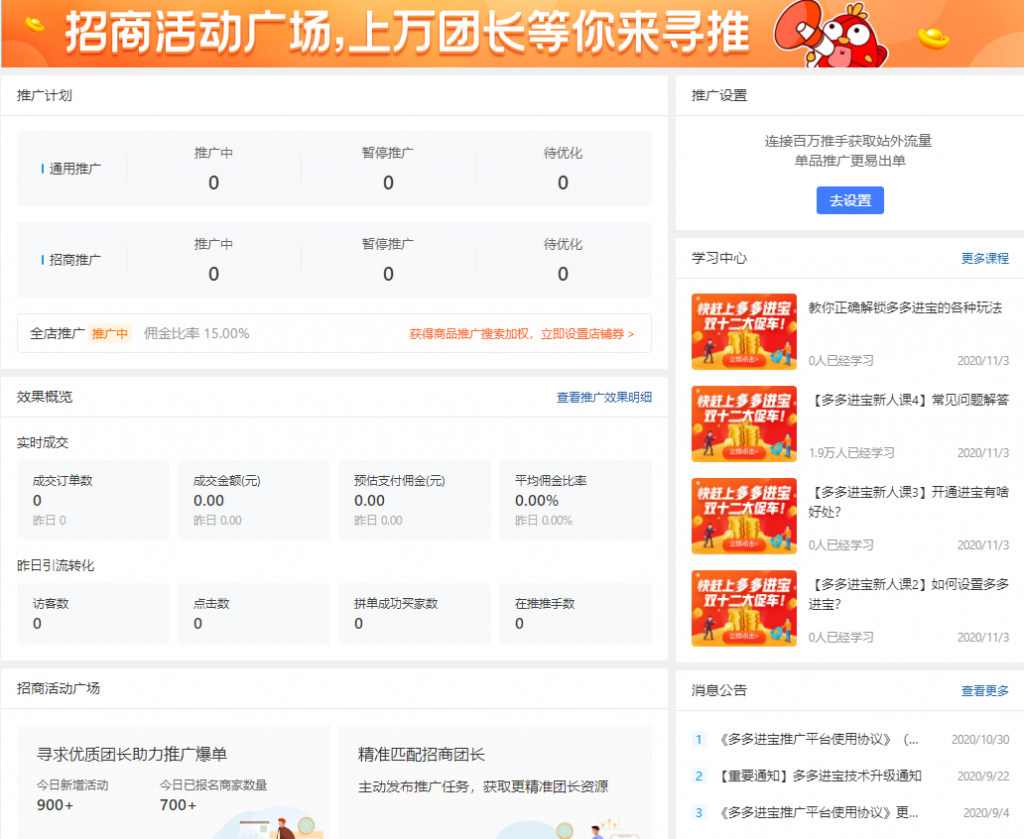The image size is (1024, 839).
Task: Click the 推广设置 section header
Action: (x=719, y=96)
